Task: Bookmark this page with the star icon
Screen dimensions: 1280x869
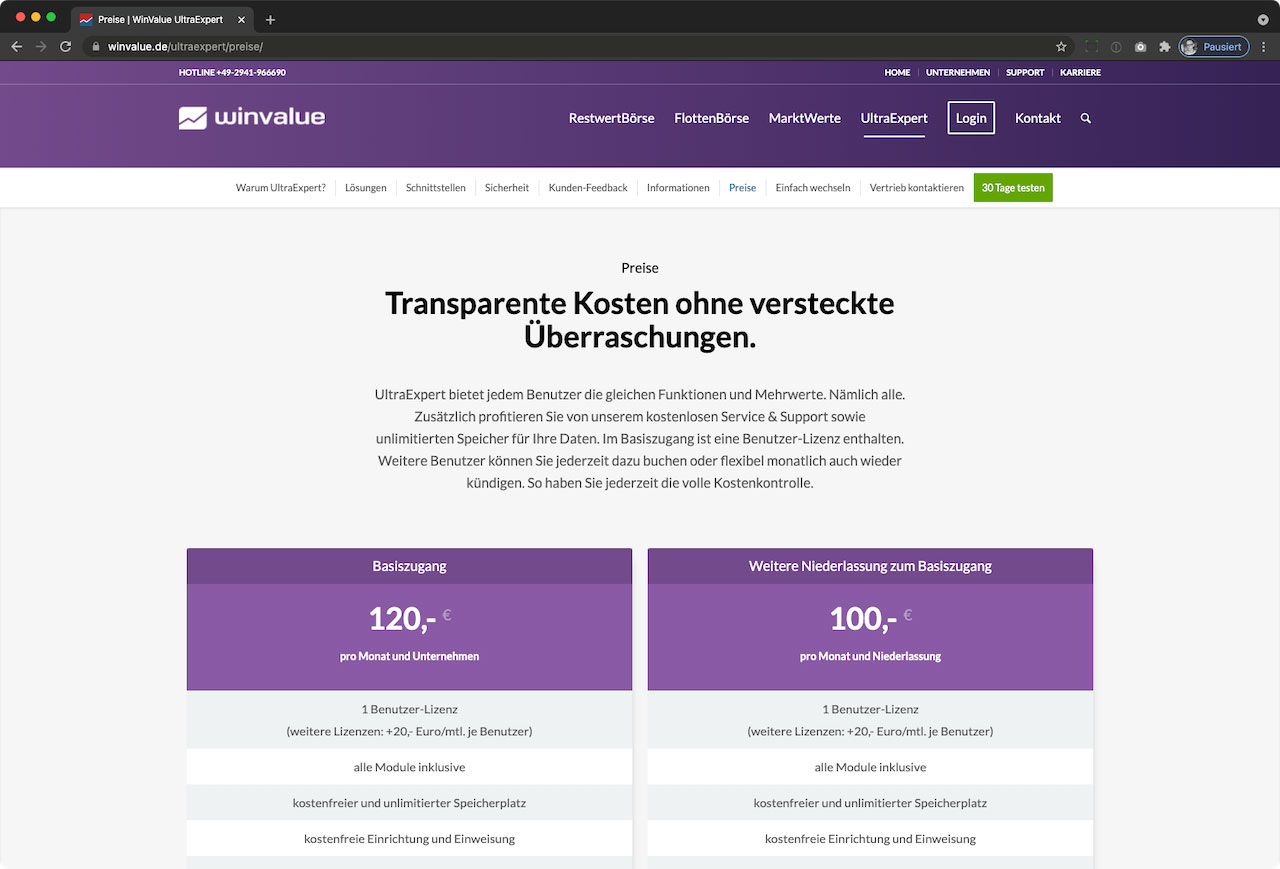Action: click(x=1061, y=46)
